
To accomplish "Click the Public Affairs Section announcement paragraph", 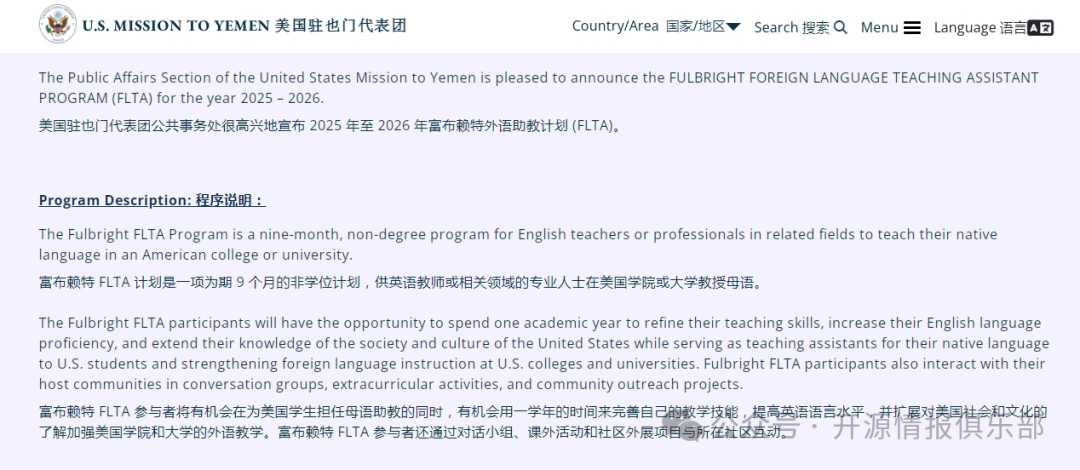I will 538,87.
